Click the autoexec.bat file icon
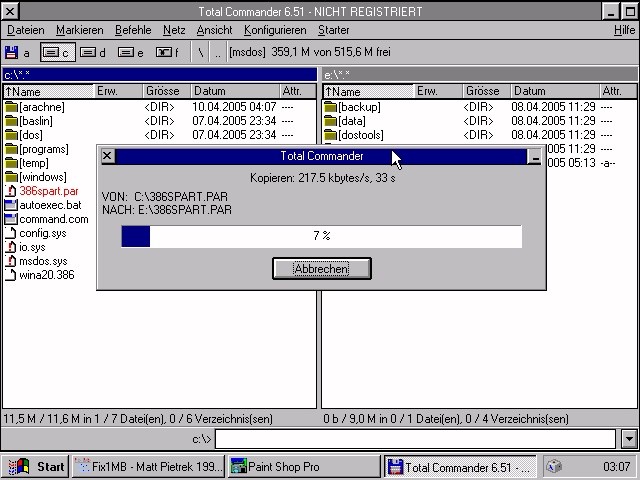This screenshot has width=640, height=480. point(11,205)
